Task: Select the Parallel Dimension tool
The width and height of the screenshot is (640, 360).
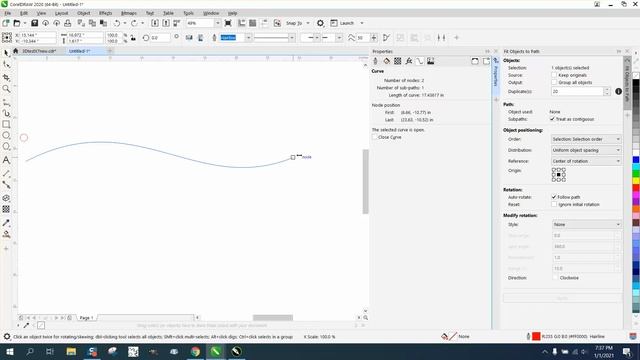Action: [x=6, y=173]
